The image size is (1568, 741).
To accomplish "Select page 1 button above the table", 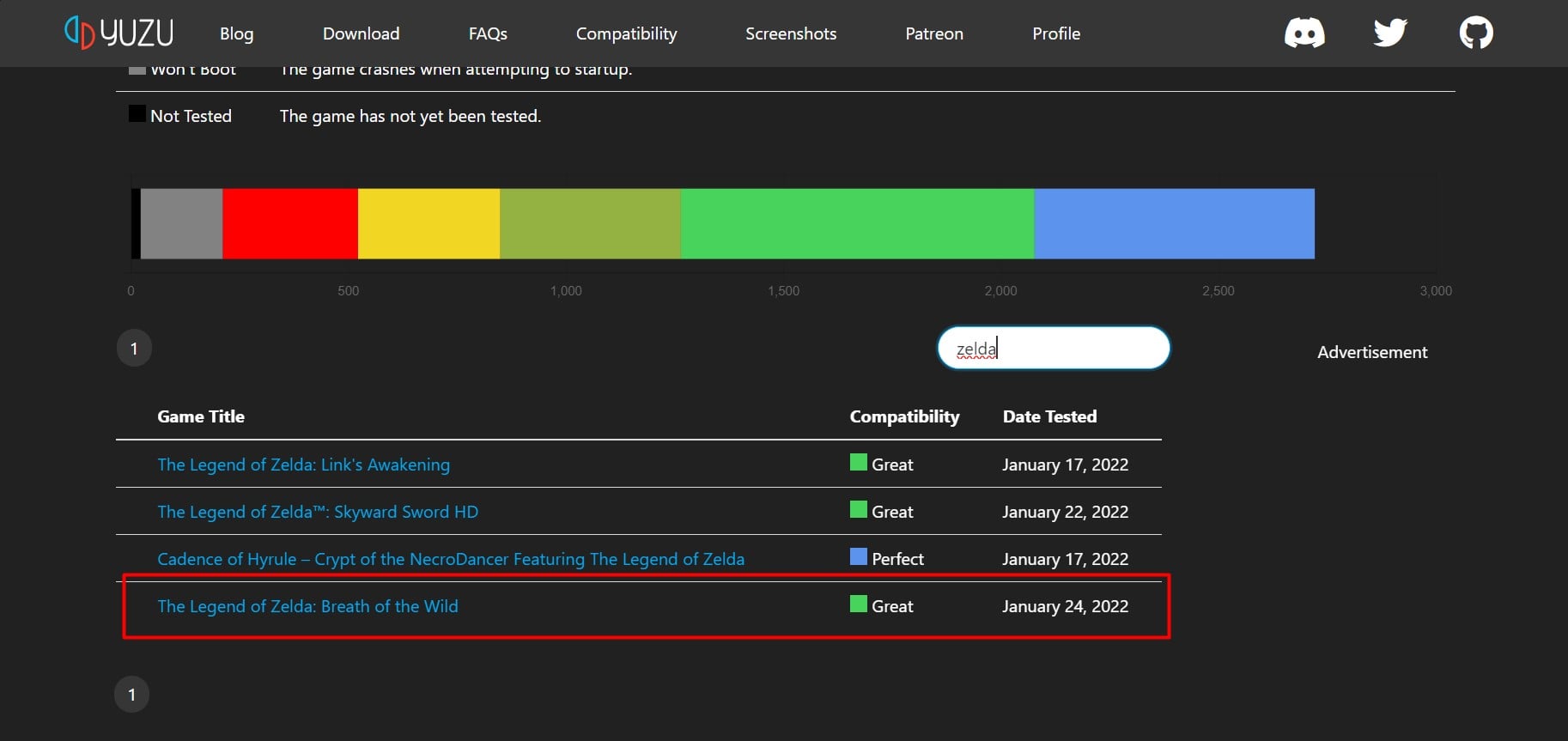I will (x=134, y=349).
